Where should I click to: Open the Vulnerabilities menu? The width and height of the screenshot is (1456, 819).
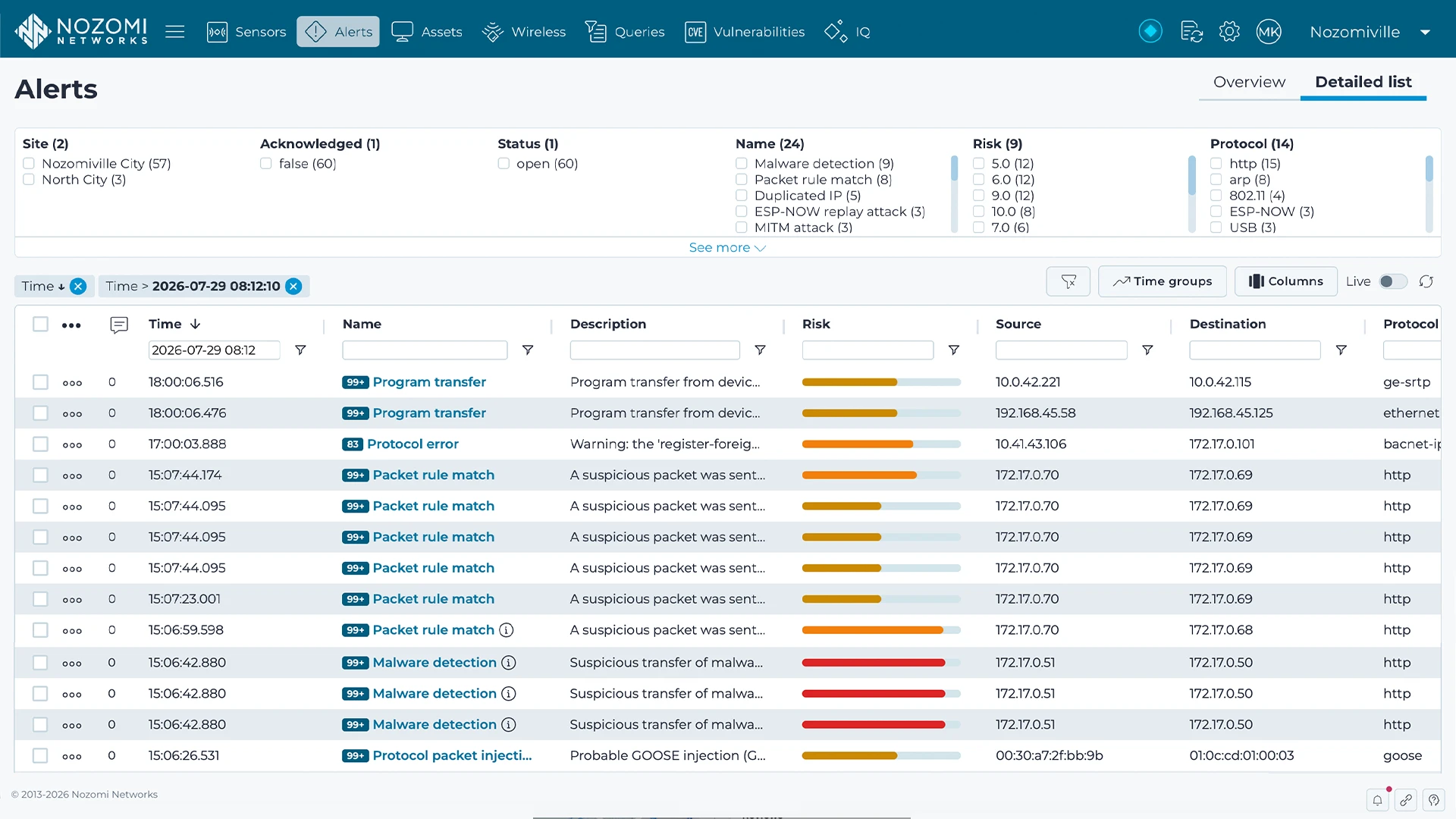click(745, 32)
